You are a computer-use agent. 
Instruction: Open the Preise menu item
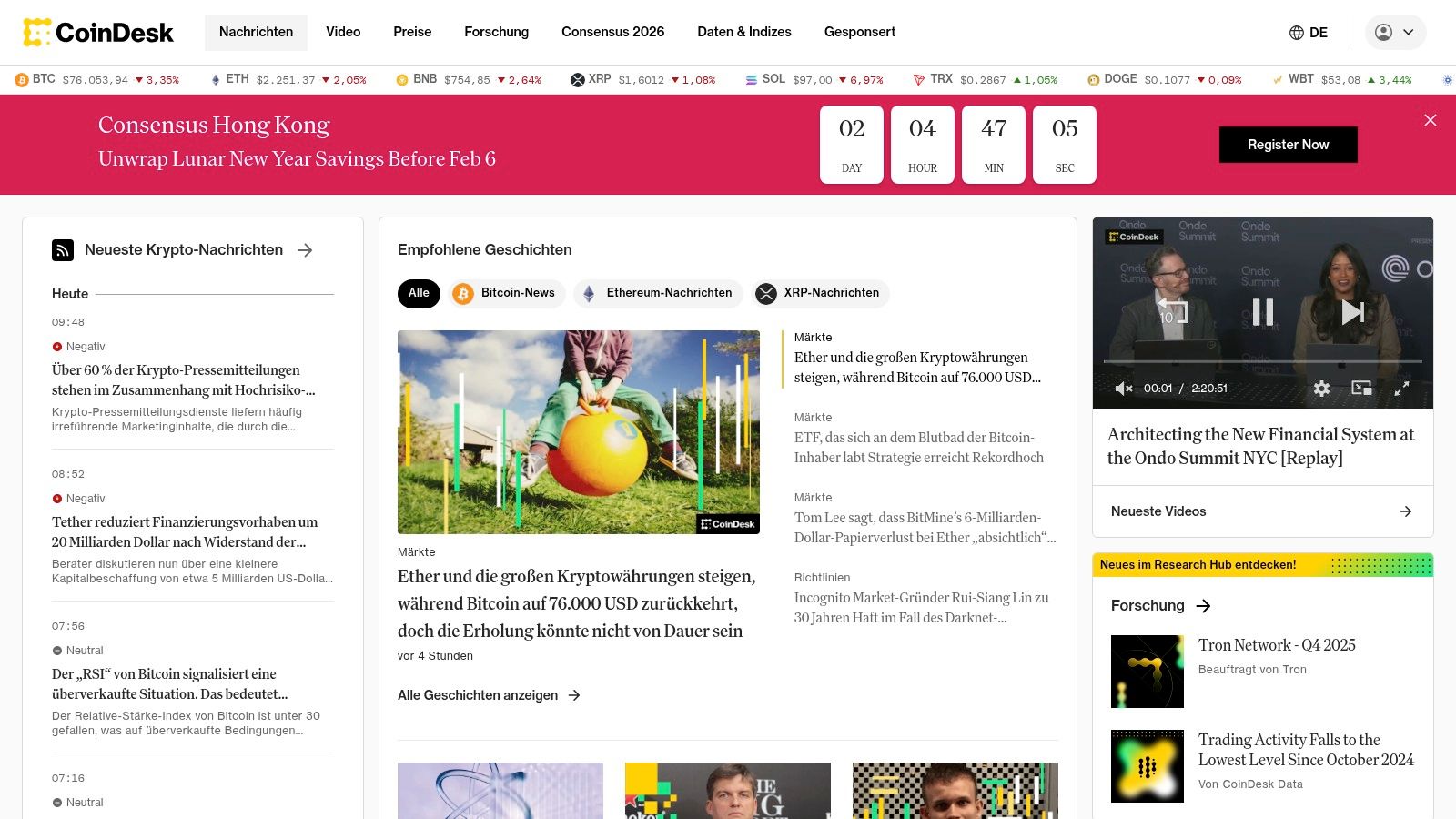click(412, 32)
